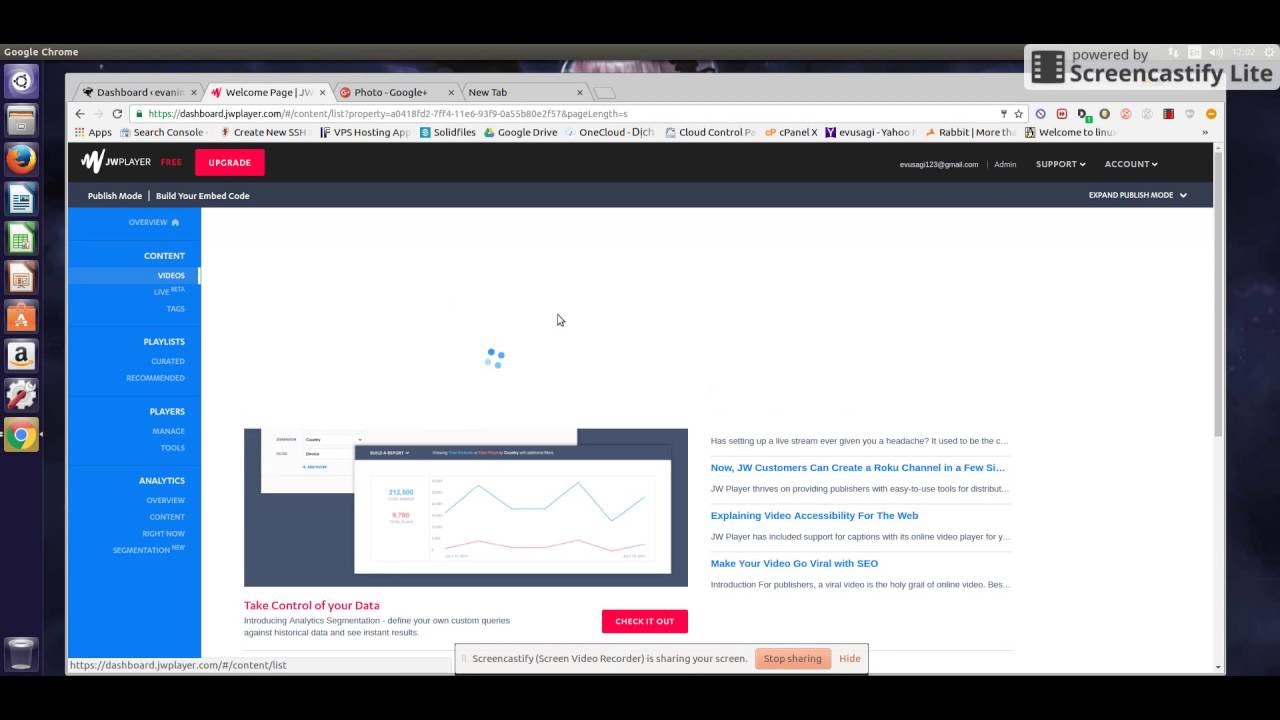Image resolution: width=1280 pixels, height=720 pixels.
Task: Open Overview under Analytics
Action: point(166,500)
